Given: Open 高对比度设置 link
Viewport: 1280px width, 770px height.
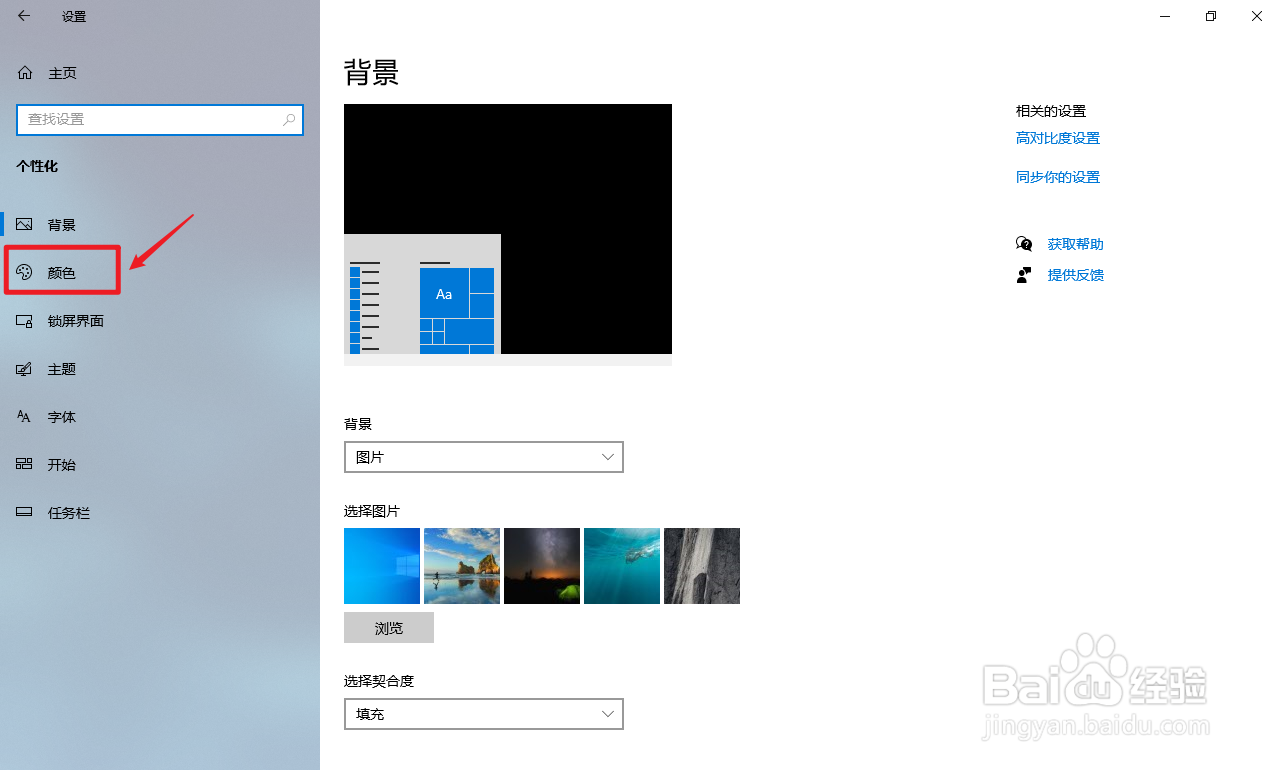Looking at the screenshot, I should point(1058,138).
